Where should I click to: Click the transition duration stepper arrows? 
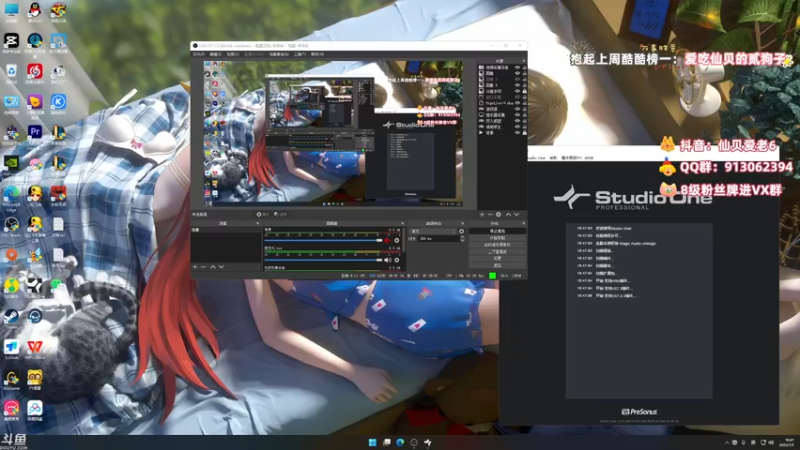pyautogui.click(x=462, y=238)
